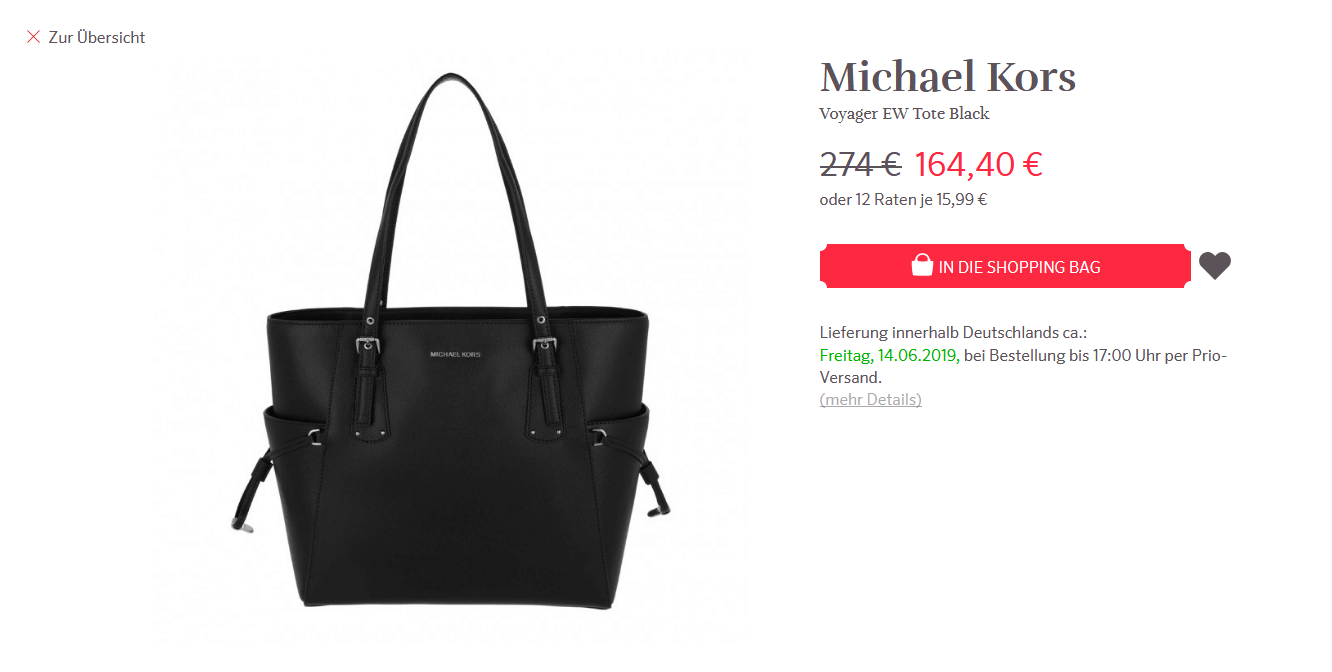1332x672 pixels.
Task: Click the red 164,40 € sale price
Action: pyautogui.click(x=978, y=163)
